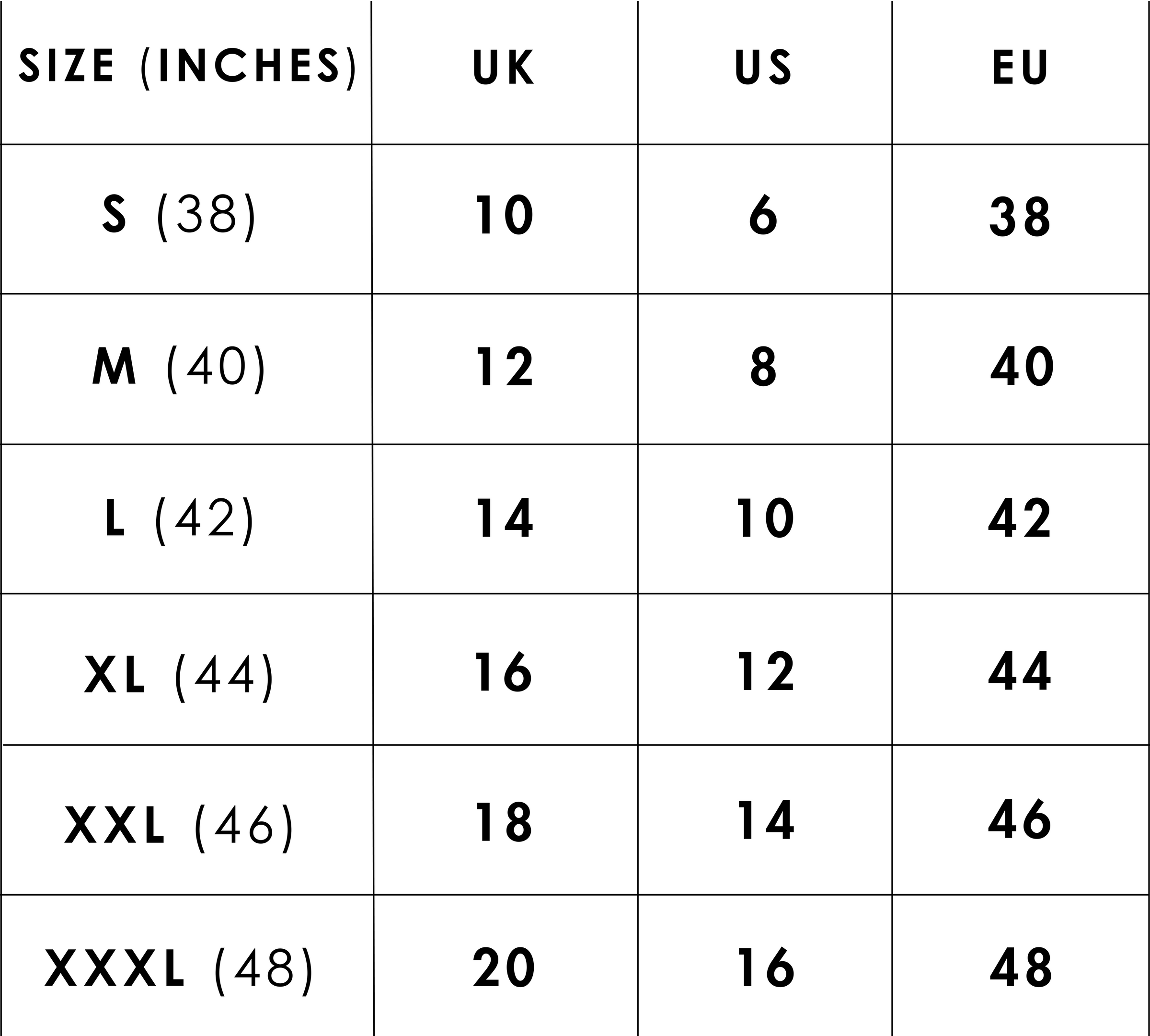Select US size 12 in the XL row
The height and width of the screenshot is (1036, 1150).
click(765, 672)
